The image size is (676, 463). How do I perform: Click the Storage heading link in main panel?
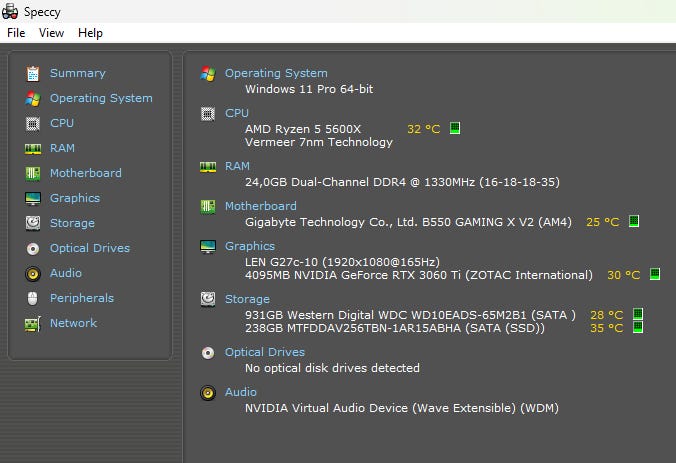[247, 299]
